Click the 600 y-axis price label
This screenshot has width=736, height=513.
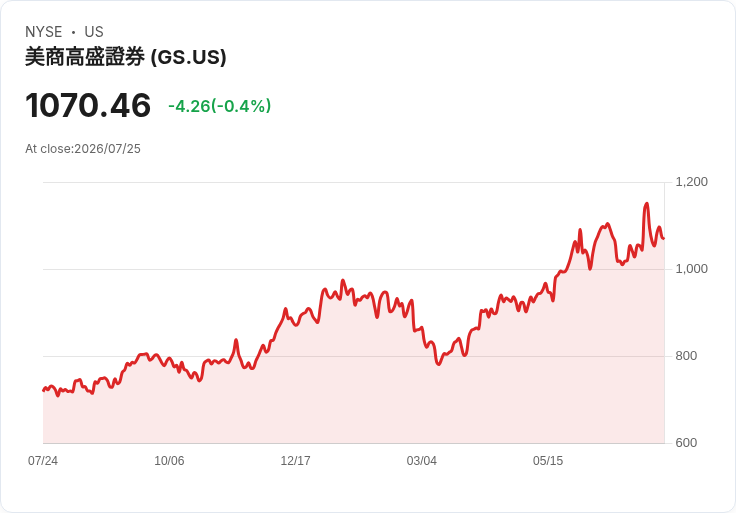coord(686,443)
